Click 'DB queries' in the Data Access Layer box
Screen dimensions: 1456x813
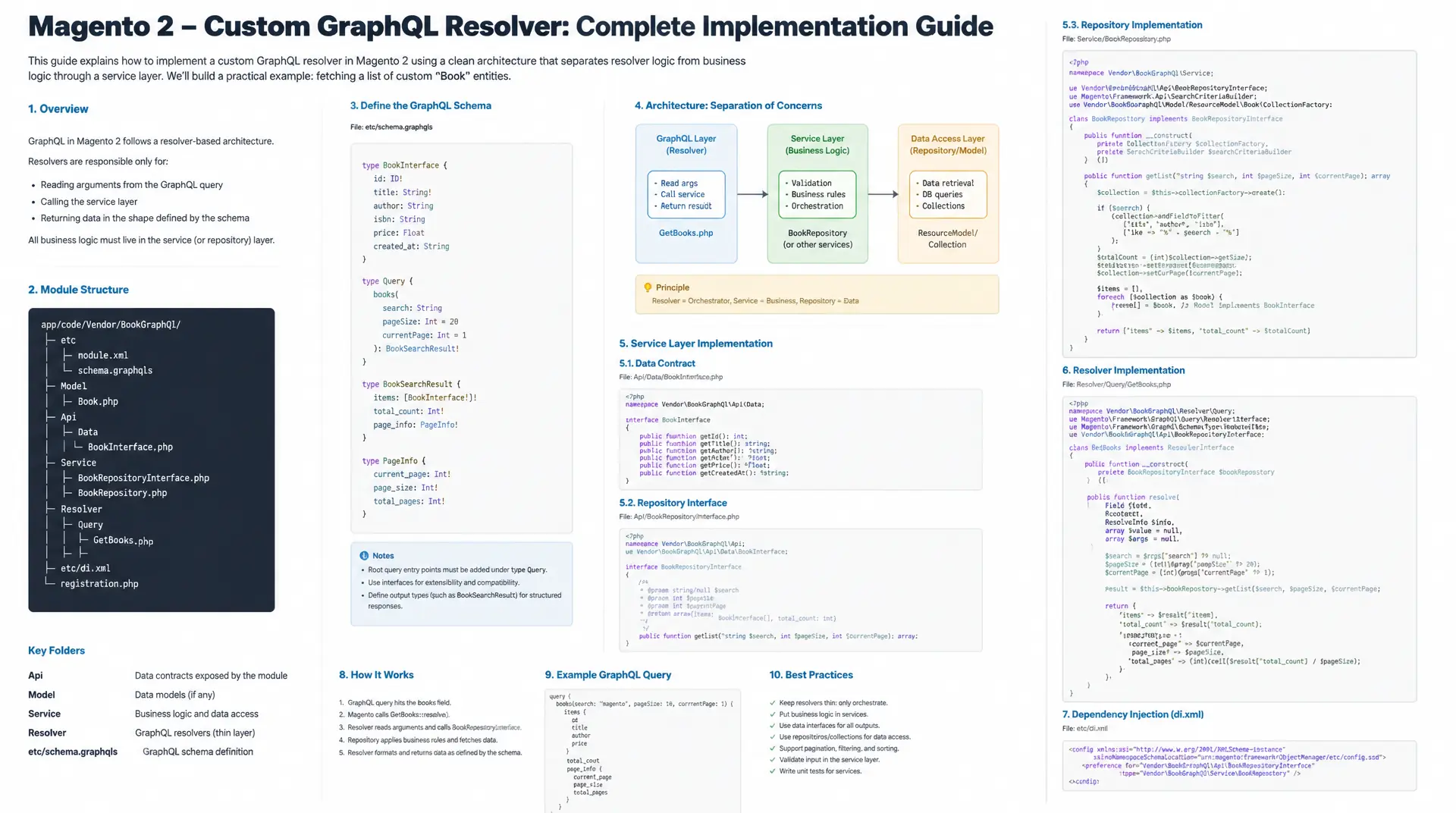pyautogui.click(x=942, y=195)
